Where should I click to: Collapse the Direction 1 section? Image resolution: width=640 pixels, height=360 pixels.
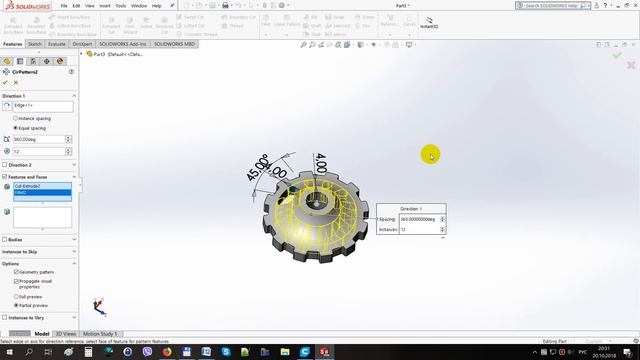74,96
